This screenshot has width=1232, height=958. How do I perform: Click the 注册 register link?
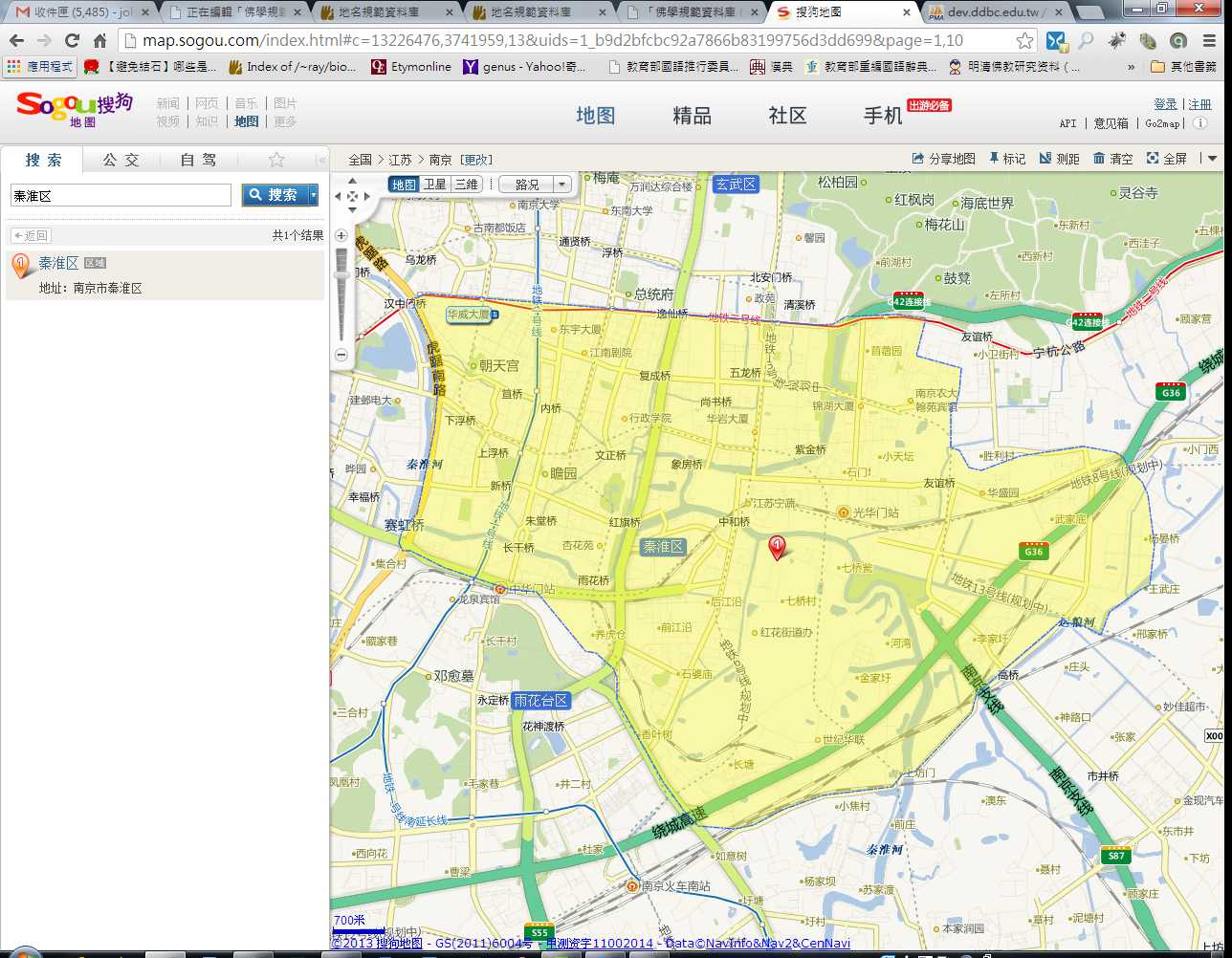[x=1199, y=104]
